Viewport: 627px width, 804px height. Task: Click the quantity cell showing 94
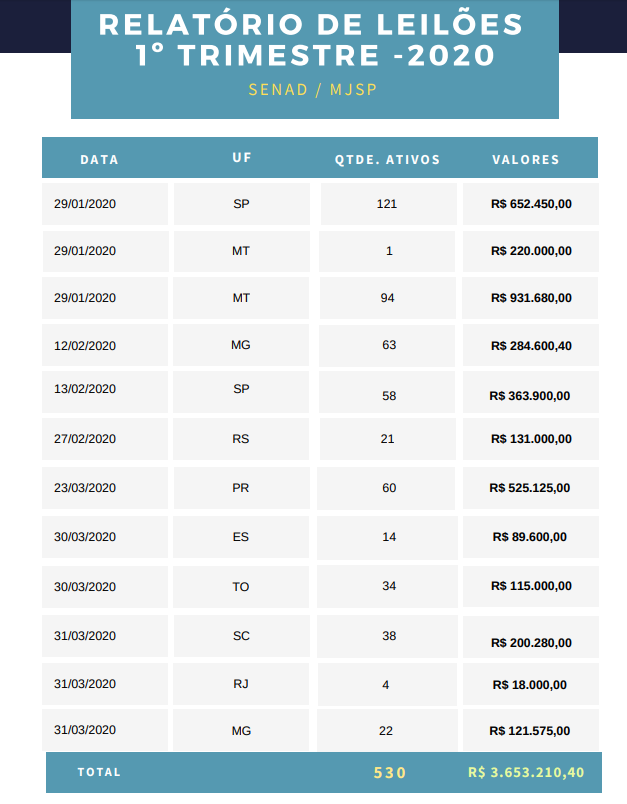[388, 298]
